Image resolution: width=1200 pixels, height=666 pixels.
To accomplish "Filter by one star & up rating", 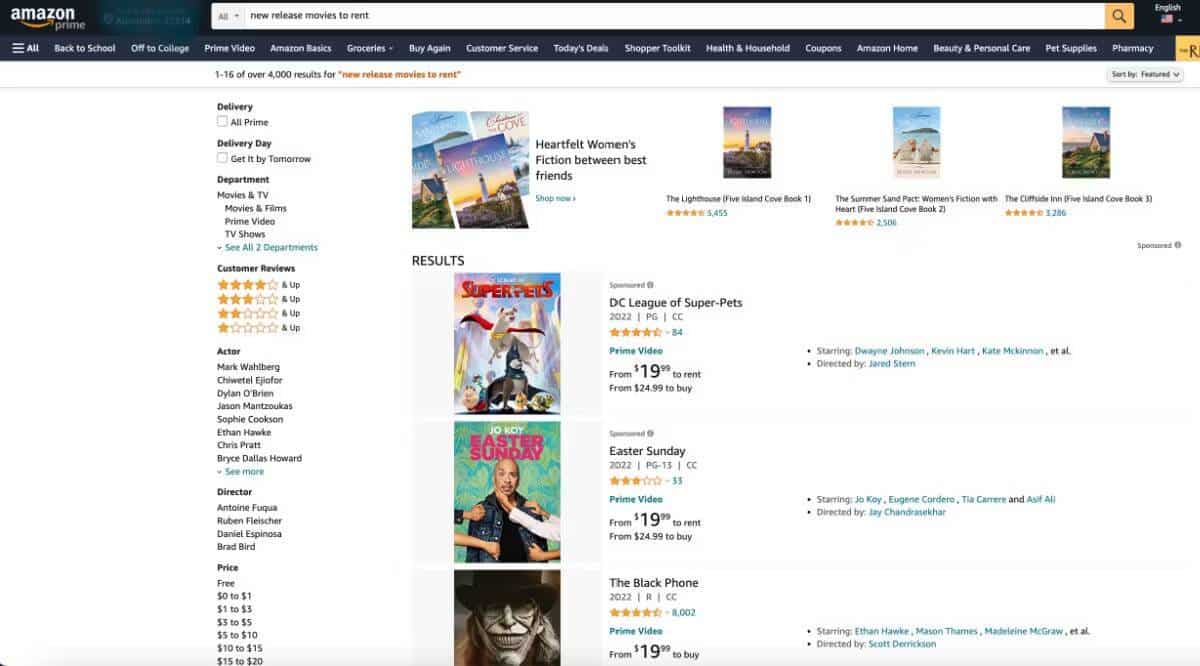I will click(x=248, y=328).
